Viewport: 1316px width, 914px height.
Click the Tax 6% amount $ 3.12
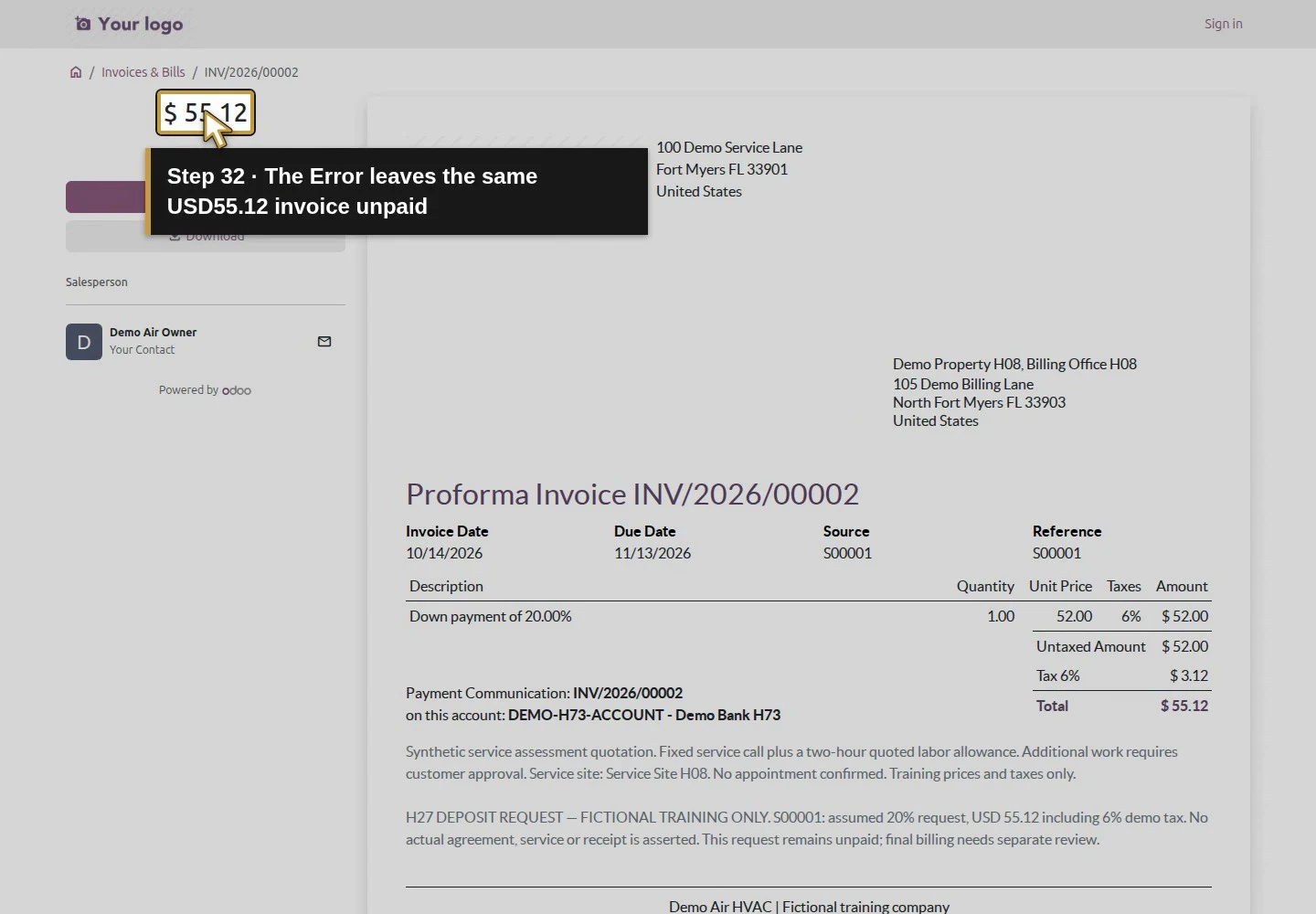coord(1189,675)
